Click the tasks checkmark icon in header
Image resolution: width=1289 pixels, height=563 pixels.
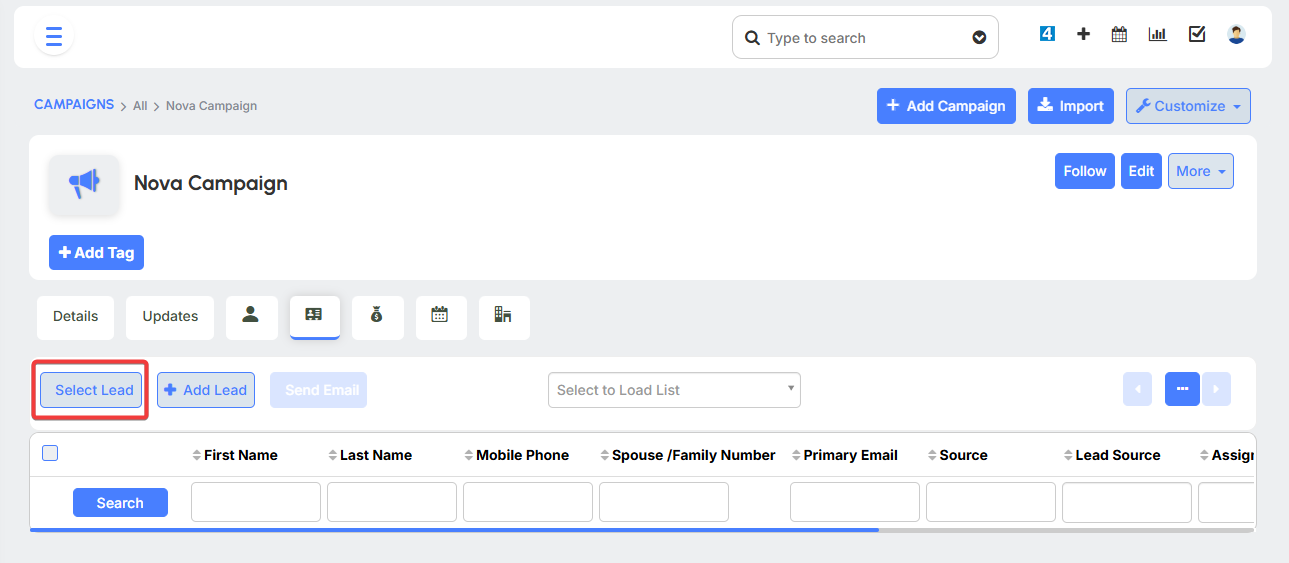pyautogui.click(x=1196, y=34)
